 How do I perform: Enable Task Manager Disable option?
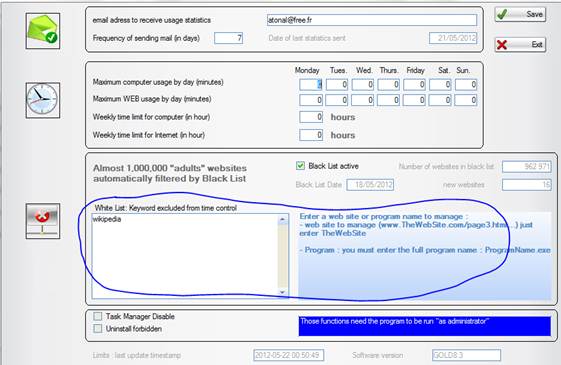pos(97,316)
